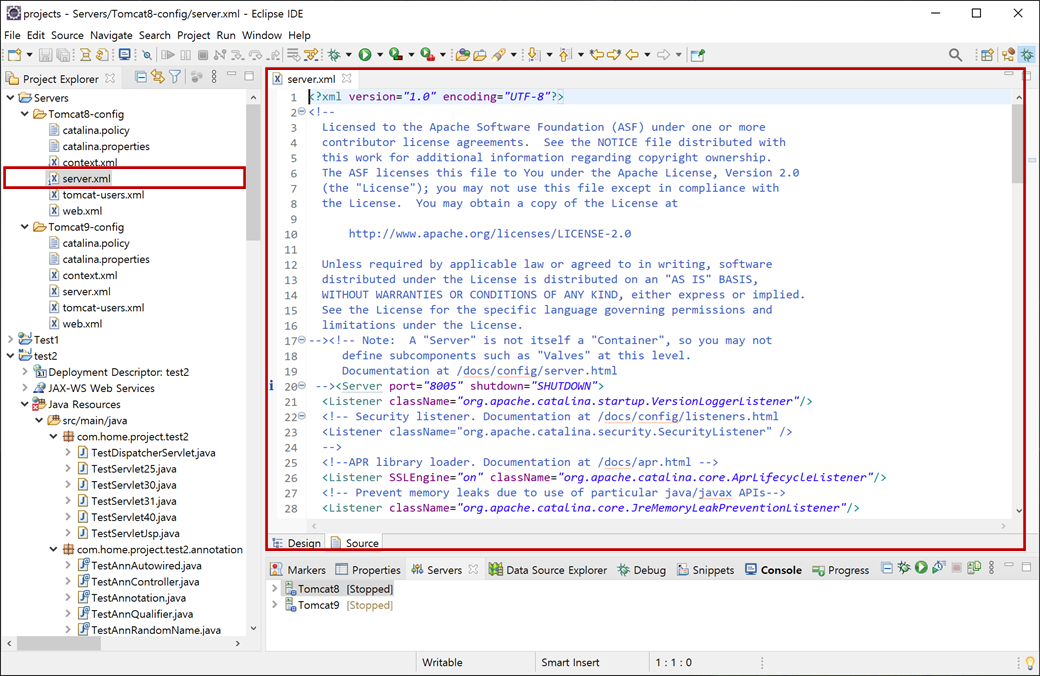Toggle Skip All Breakpoints icon
Image resolution: width=1040 pixels, height=676 pixels.
147,55
